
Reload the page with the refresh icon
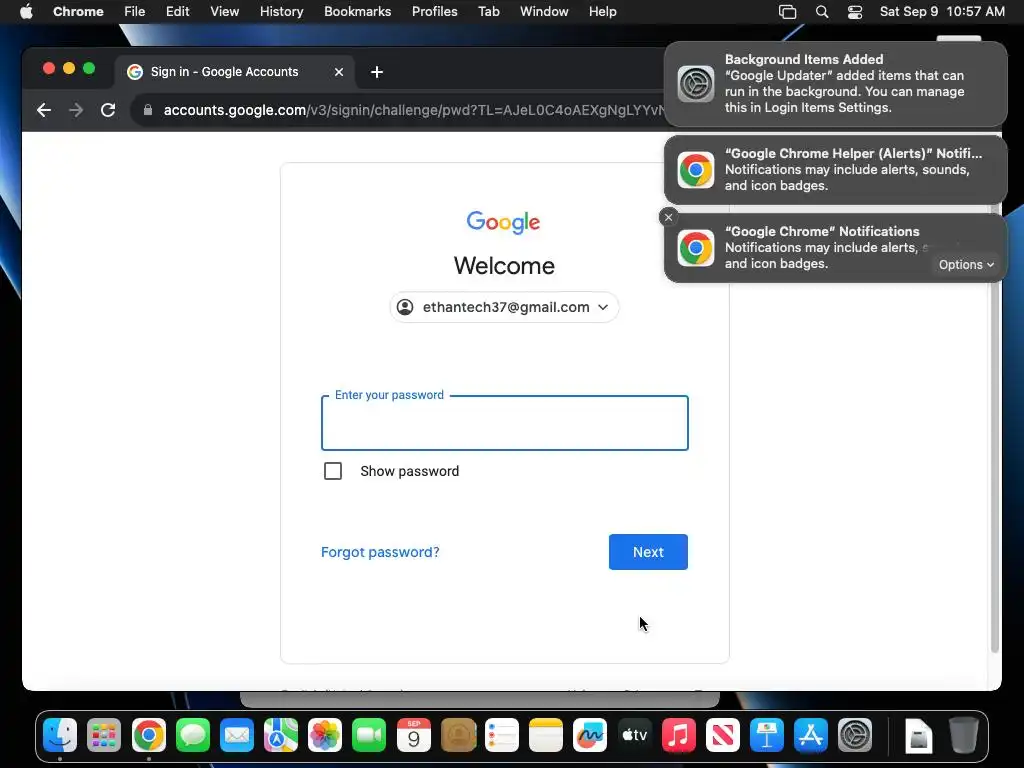click(108, 110)
